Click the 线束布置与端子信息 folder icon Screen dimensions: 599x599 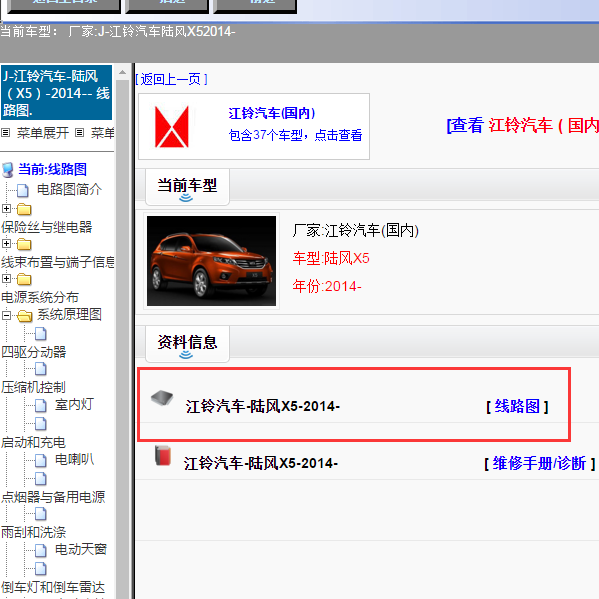(24, 244)
